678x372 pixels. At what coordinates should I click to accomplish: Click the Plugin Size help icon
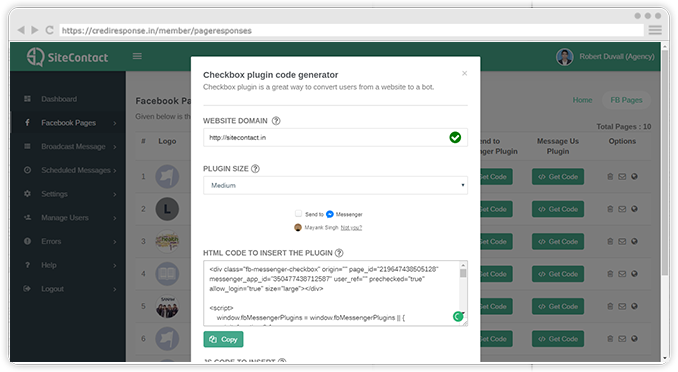tap(255, 169)
